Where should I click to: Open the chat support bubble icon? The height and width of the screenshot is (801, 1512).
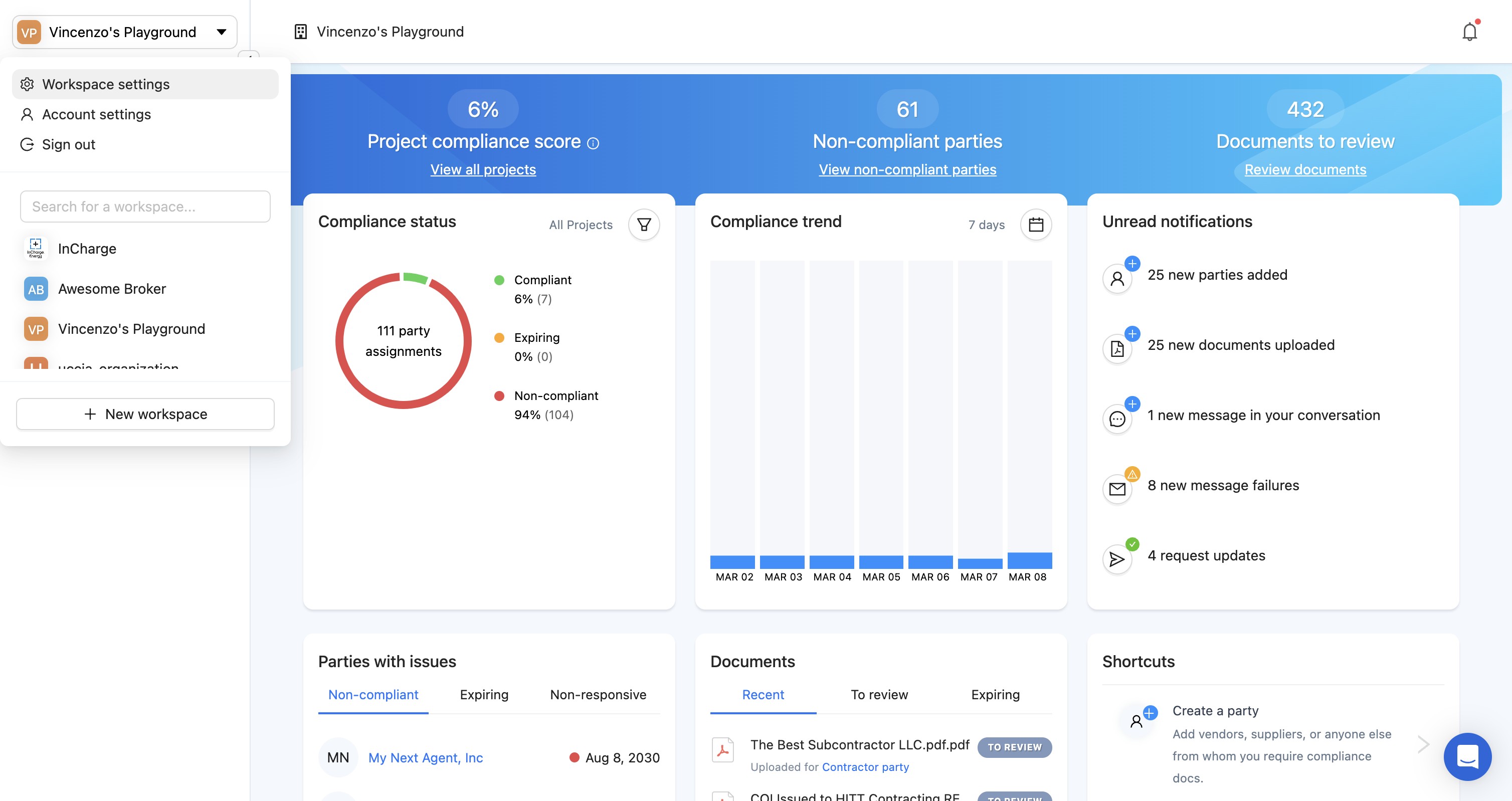click(1467, 756)
